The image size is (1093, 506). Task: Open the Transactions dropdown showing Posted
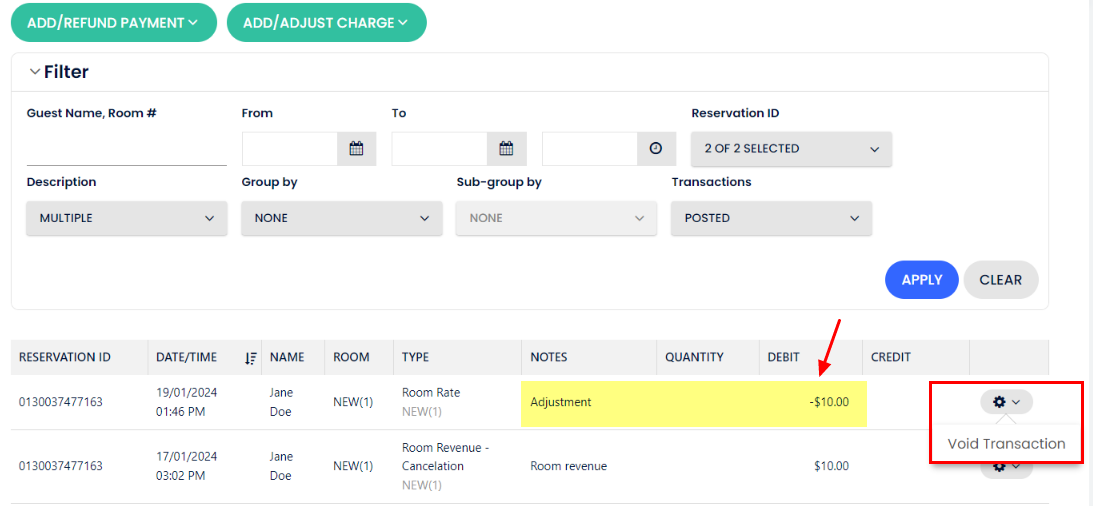click(771, 218)
